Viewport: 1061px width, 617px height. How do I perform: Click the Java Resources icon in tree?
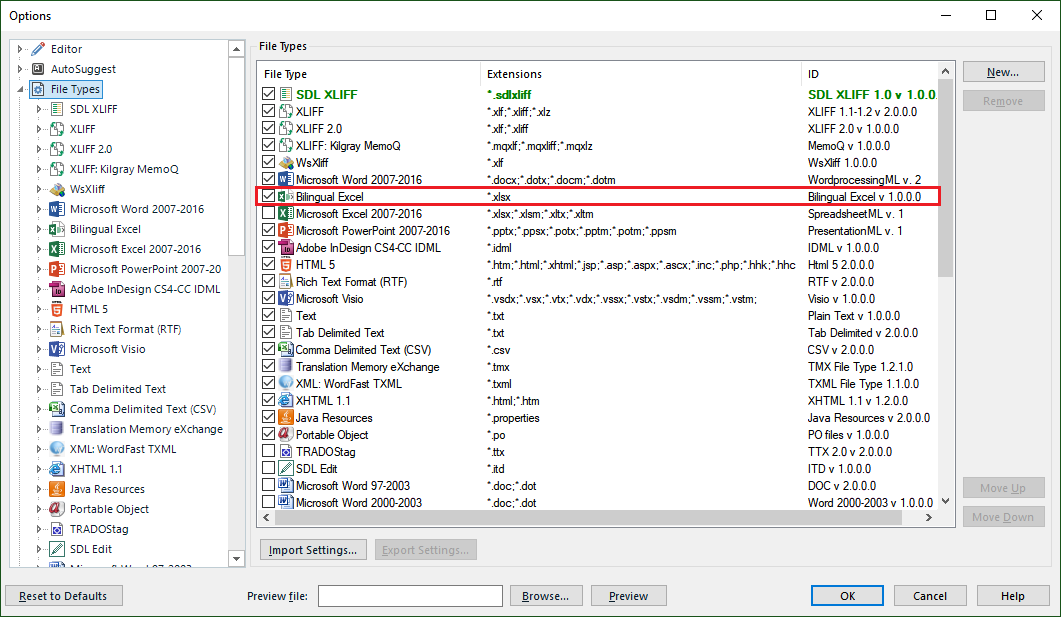pos(58,489)
